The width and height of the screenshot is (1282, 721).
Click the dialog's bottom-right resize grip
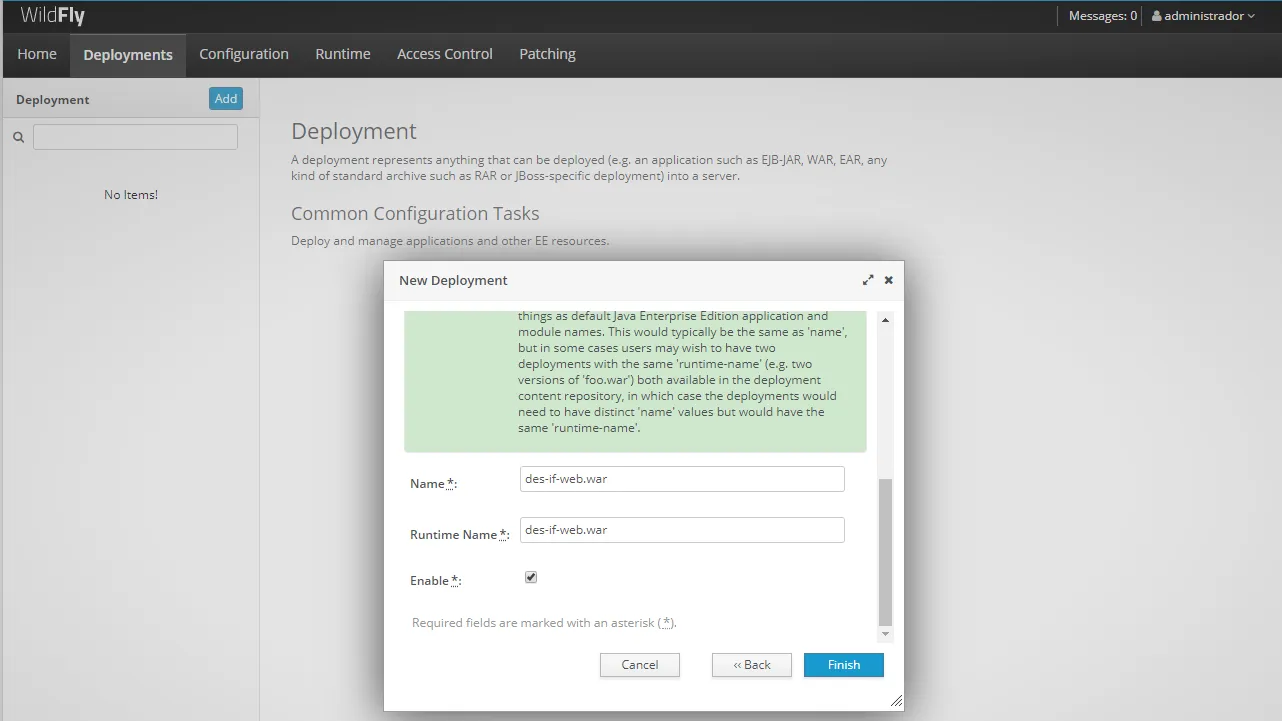click(x=896, y=702)
